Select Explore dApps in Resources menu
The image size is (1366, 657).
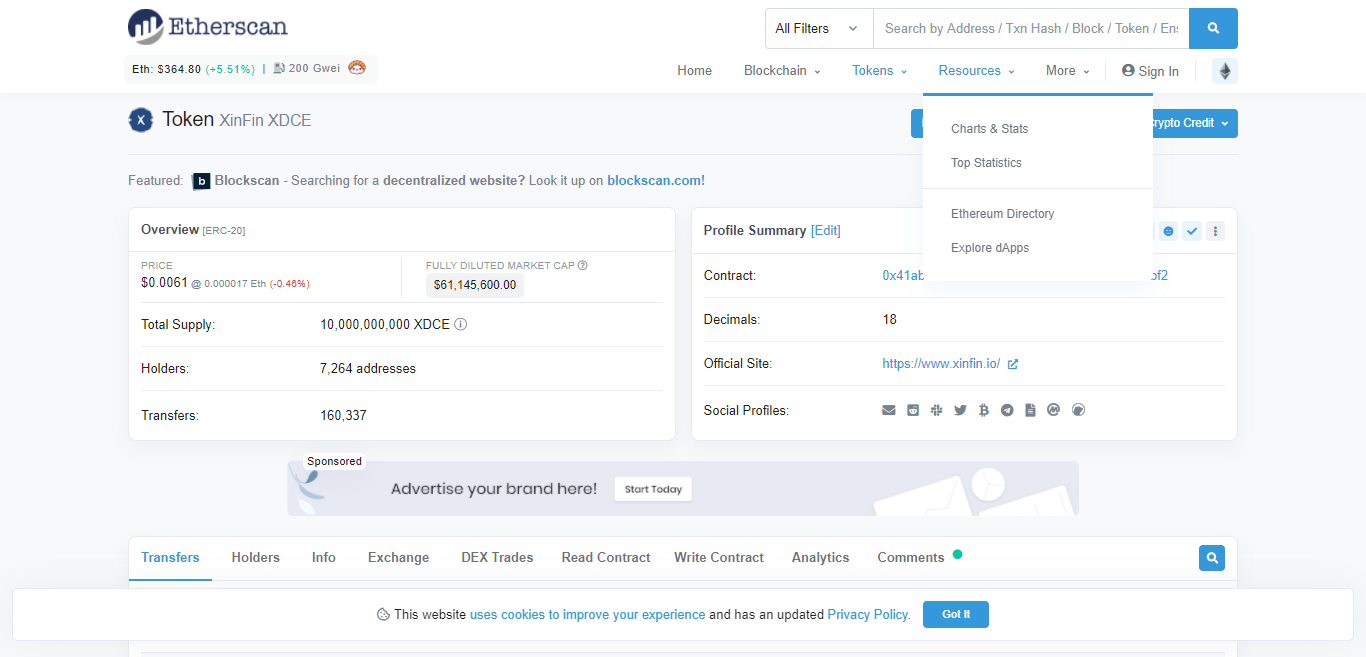tap(990, 248)
